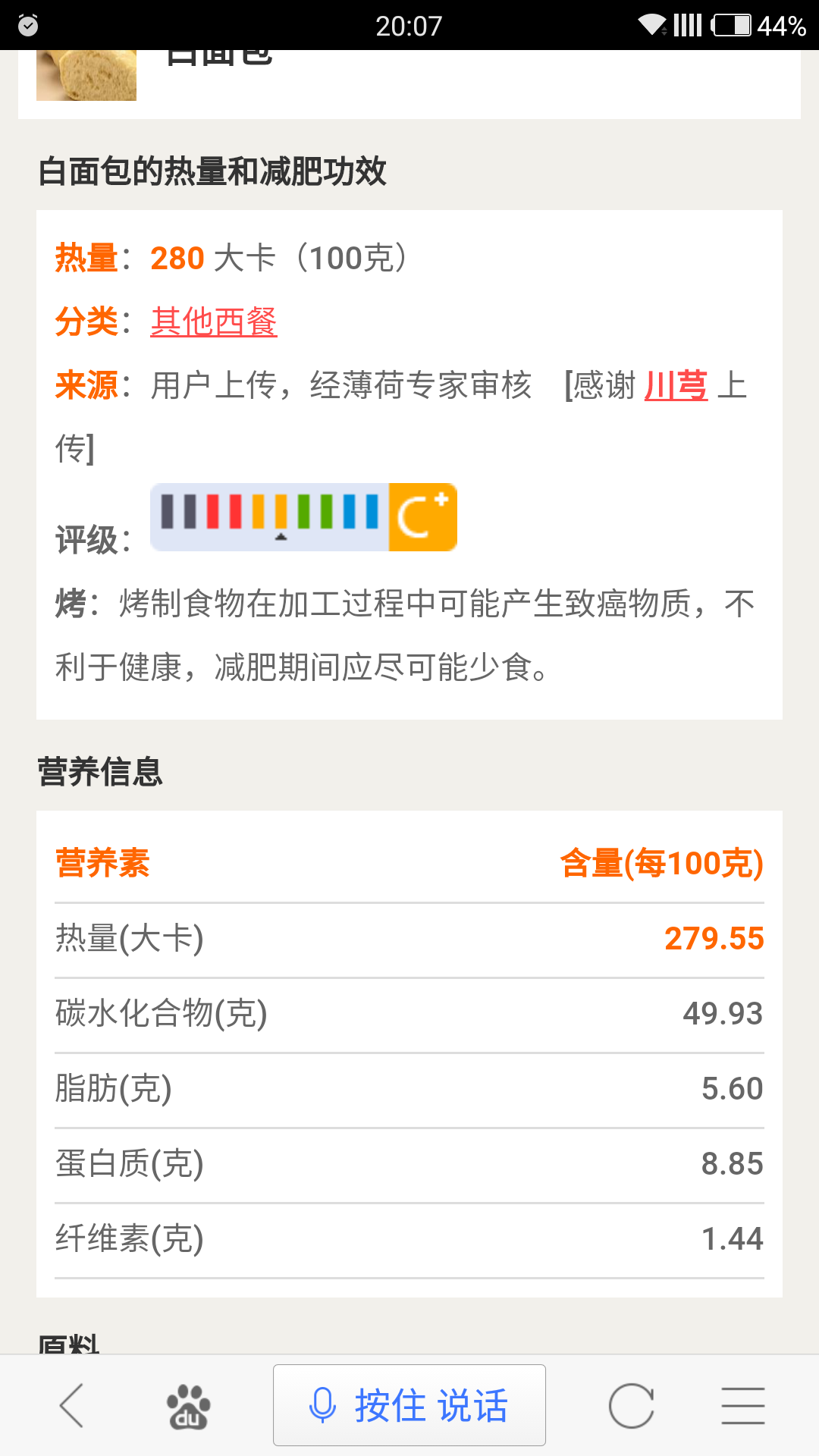Image resolution: width=819 pixels, height=1456 pixels.
Task: Select the 碳水化合物(克) nutrition row
Action: (409, 1014)
